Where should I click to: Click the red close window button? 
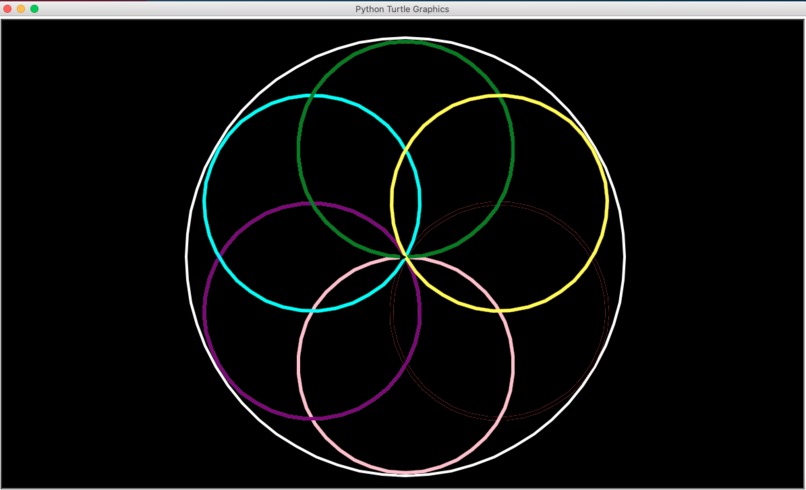tap(7, 9)
